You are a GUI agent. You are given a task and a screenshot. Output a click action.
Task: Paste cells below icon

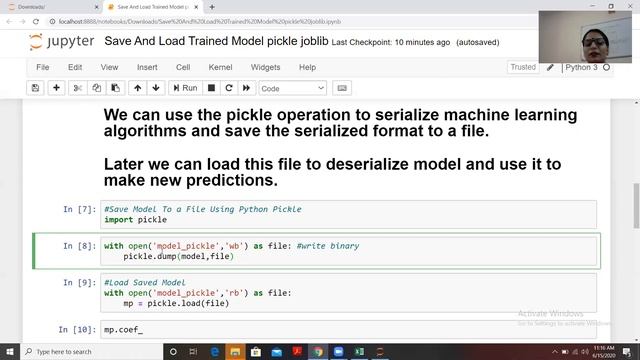point(116,88)
